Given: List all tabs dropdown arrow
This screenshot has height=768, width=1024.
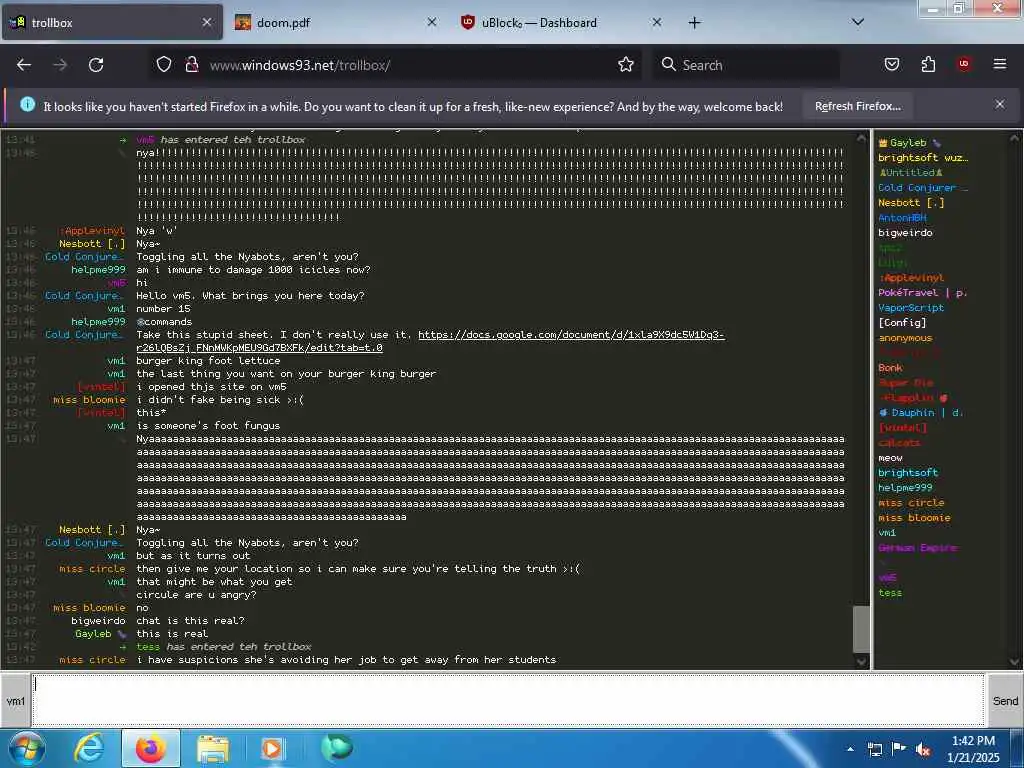Looking at the screenshot, I should tap(858, 22).
